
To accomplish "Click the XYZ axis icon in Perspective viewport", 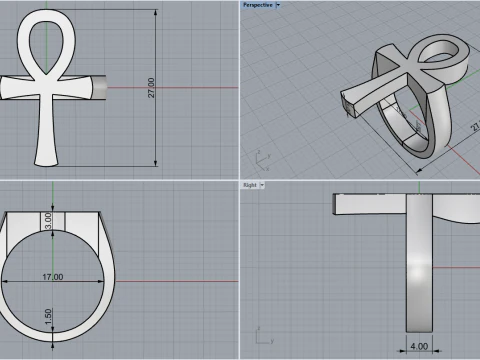I will pos(263,161).
